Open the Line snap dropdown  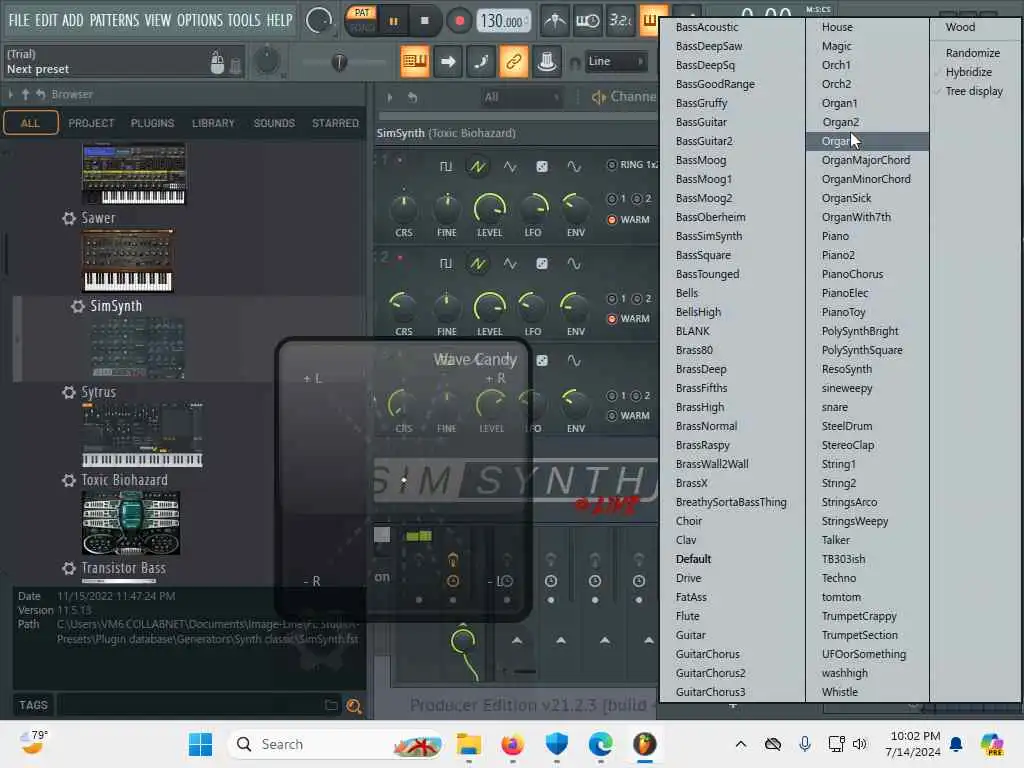coord(615,61)
